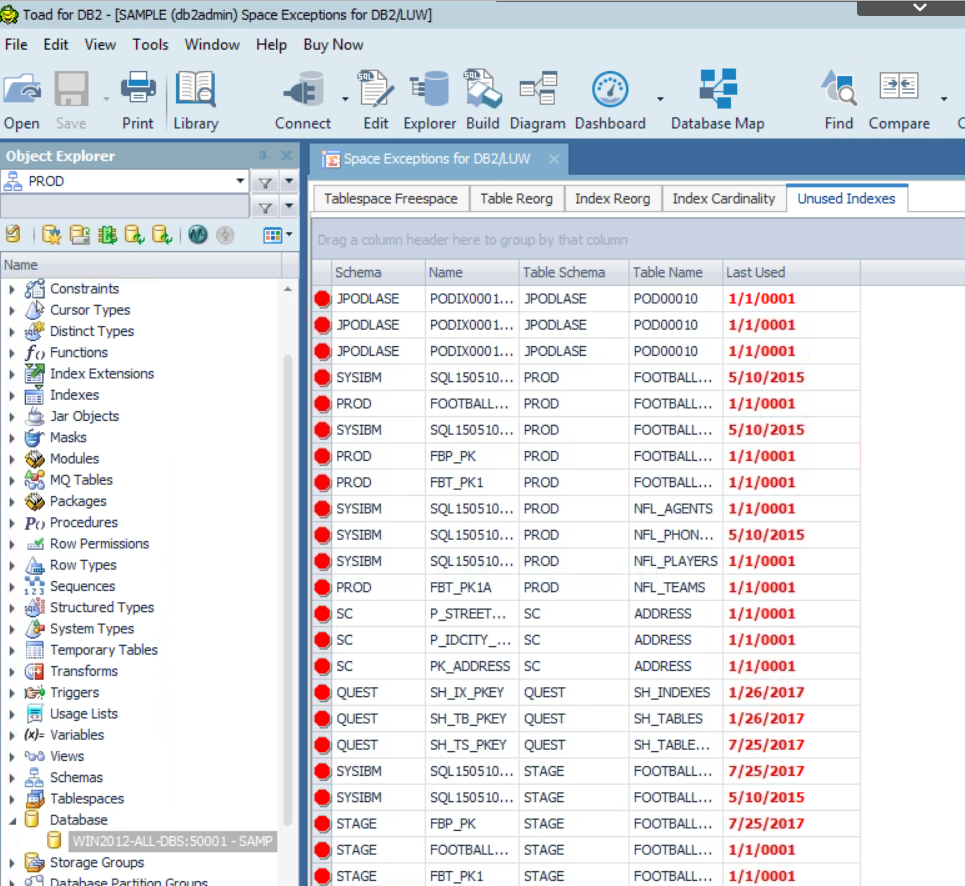Click the round blue-green monitor icon in Object Explorer
This screenshot has width=965, height=886.
coord(198,235)
